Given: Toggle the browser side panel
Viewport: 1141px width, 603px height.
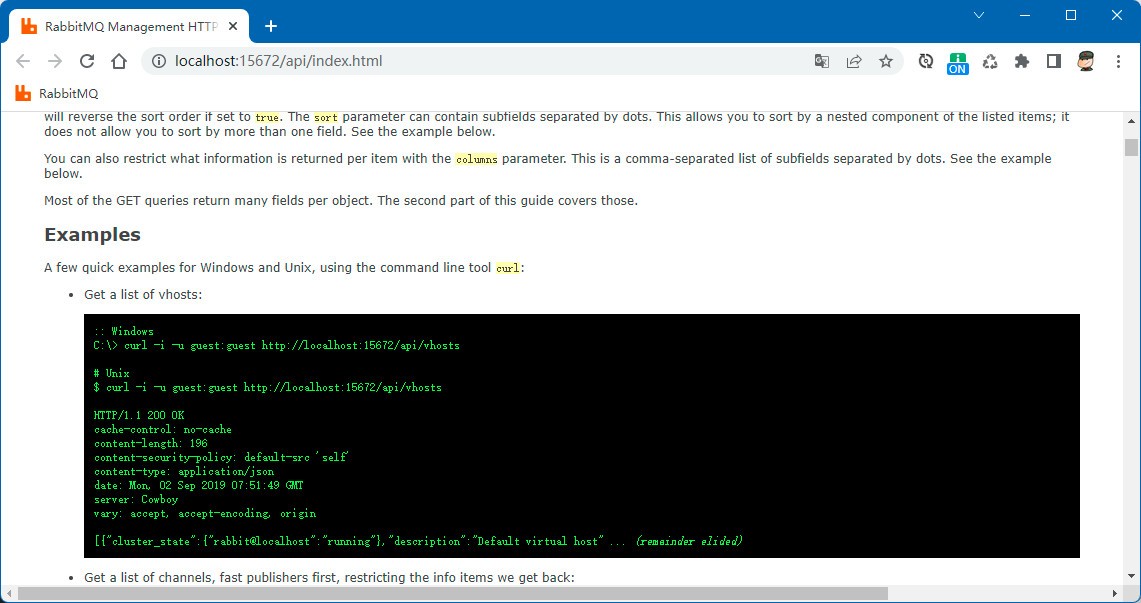Looking at the screenshot, I should pyautogui.click(x=1054, y=61).
